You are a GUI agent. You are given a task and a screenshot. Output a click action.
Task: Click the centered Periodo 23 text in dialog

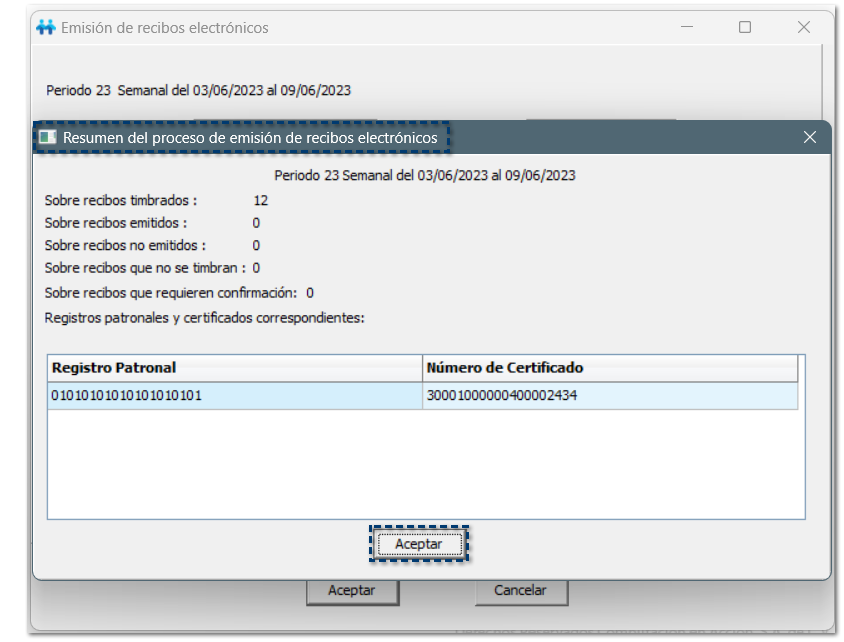pos(425,175)
